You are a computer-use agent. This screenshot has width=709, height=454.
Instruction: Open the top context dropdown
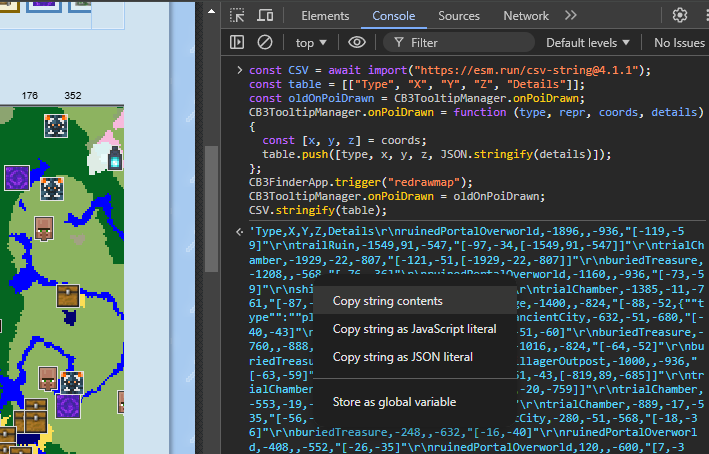click(x=311, y=43)
